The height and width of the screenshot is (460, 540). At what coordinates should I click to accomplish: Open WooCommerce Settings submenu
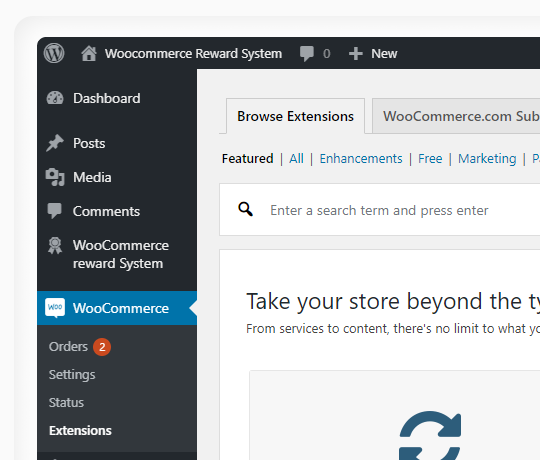[x=72, y=375]
